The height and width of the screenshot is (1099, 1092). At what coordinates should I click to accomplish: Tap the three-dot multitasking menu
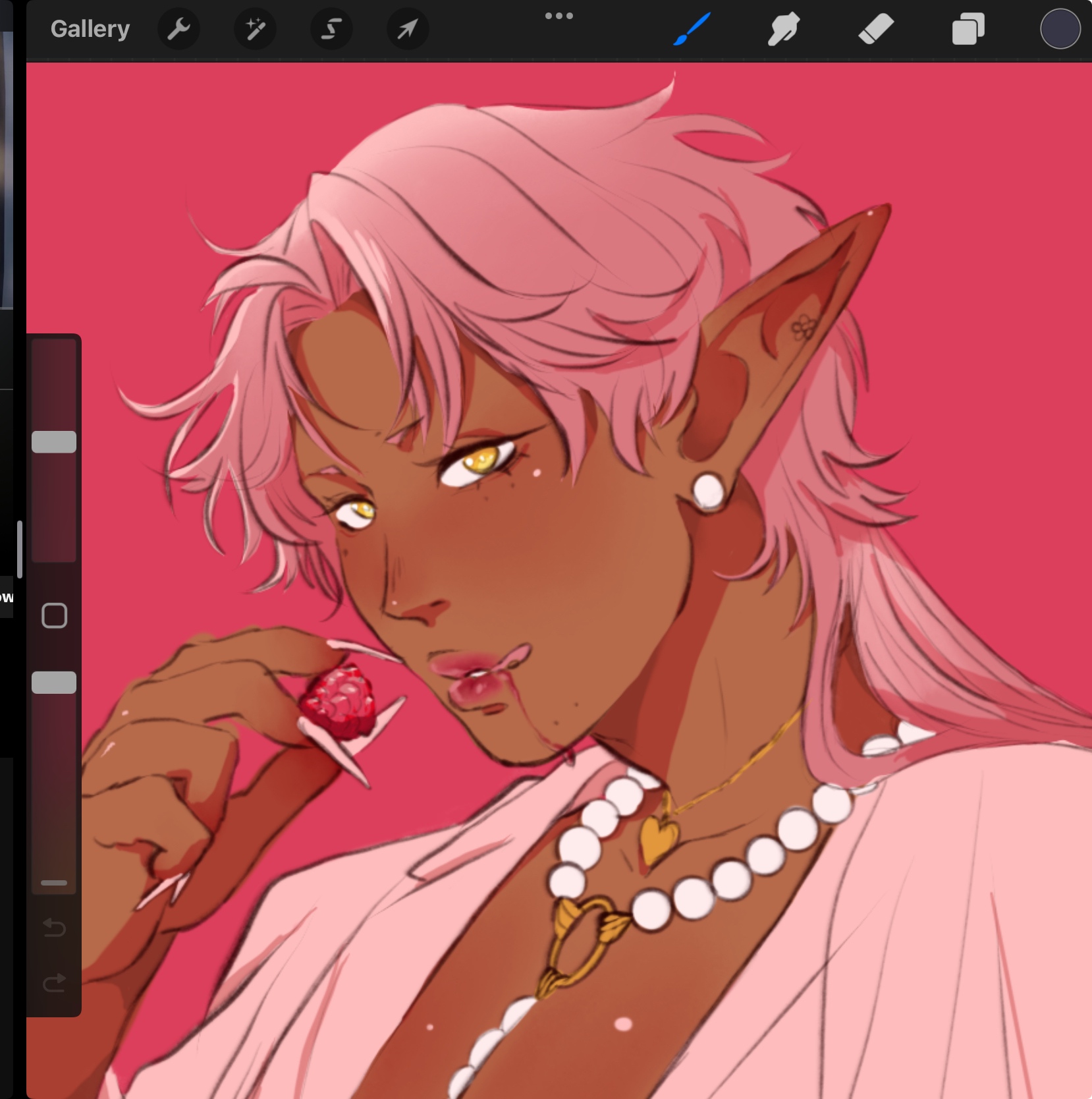pos(559,16)
